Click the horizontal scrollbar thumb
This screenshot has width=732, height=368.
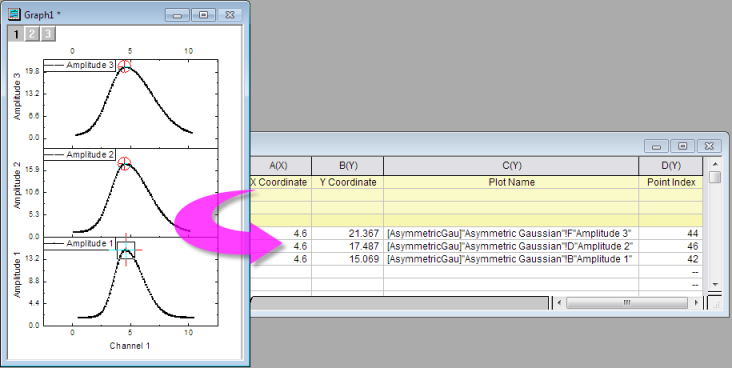pyautogui.click(x=627, y=303)
